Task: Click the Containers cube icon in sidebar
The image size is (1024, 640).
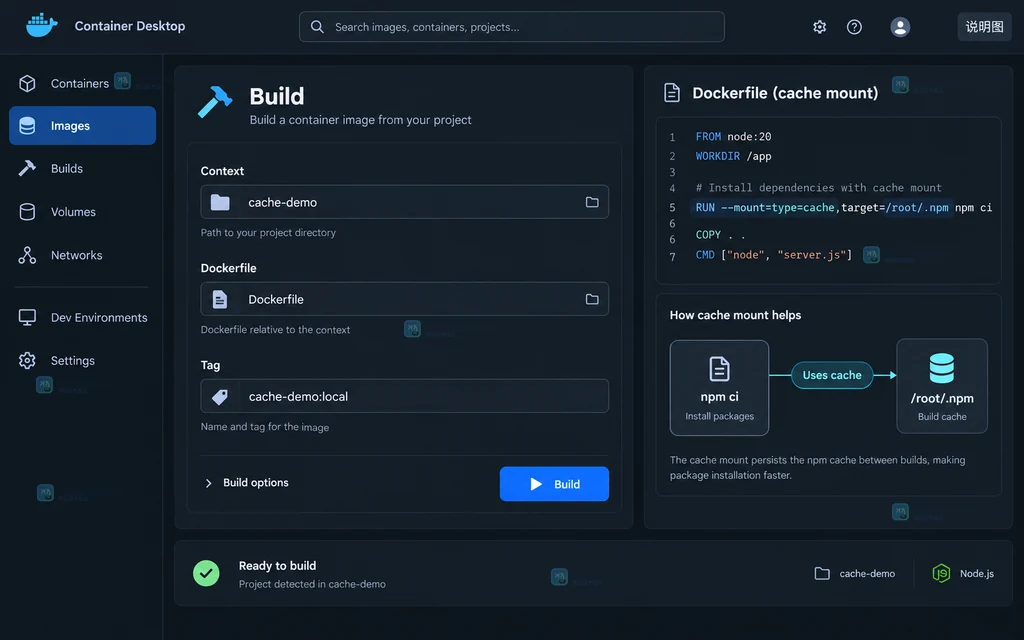Action: (x=27, y=83)
